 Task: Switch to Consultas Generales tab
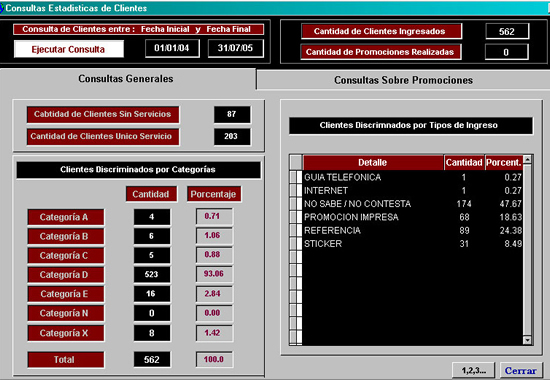click(126, 79)
